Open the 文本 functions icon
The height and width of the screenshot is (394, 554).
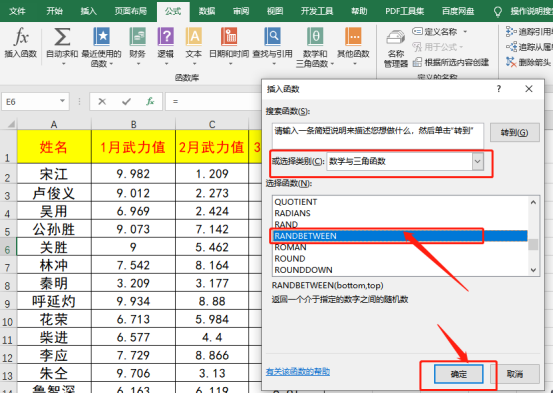(x=194, y=37)
